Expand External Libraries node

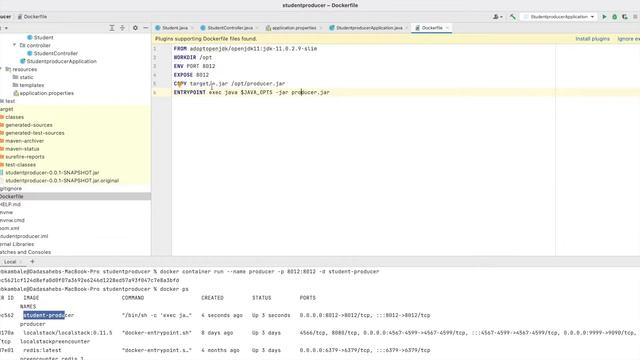(x=17, y=244)
